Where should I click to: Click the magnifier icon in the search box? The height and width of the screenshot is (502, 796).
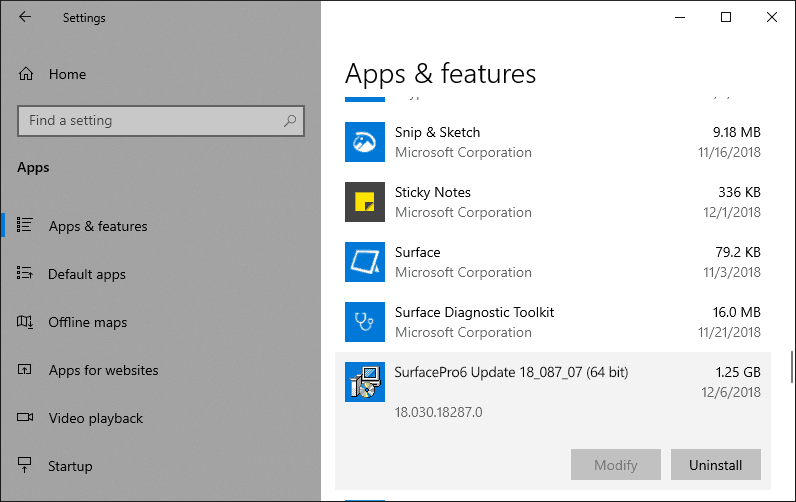click(290, 121)
